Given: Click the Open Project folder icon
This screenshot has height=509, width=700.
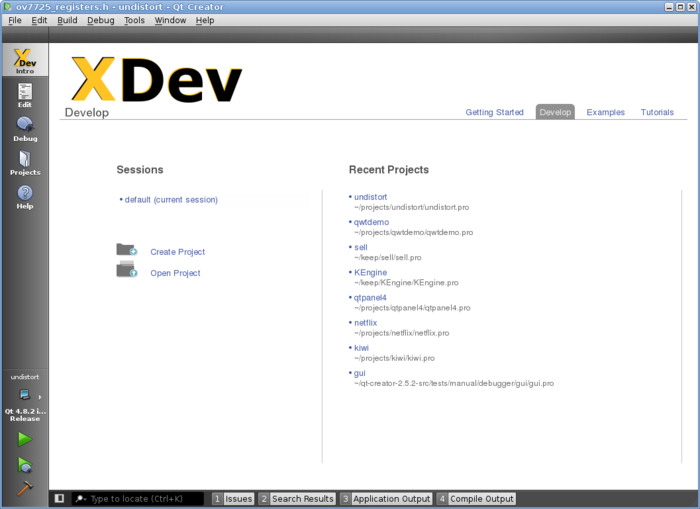Looking at the screenshot, I should [127, 269].
